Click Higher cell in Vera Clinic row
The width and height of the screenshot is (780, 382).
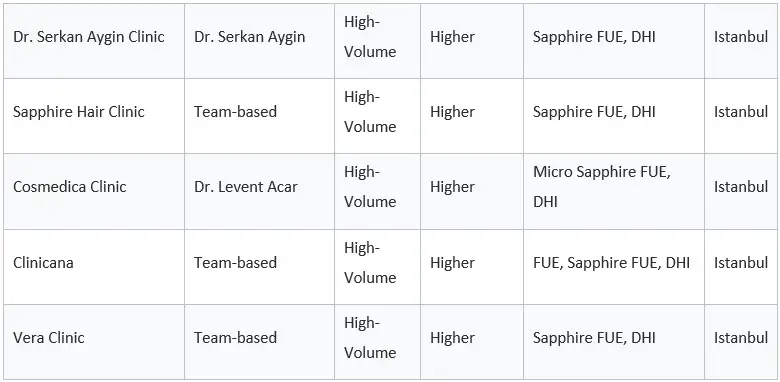click(x=472, y=342)
